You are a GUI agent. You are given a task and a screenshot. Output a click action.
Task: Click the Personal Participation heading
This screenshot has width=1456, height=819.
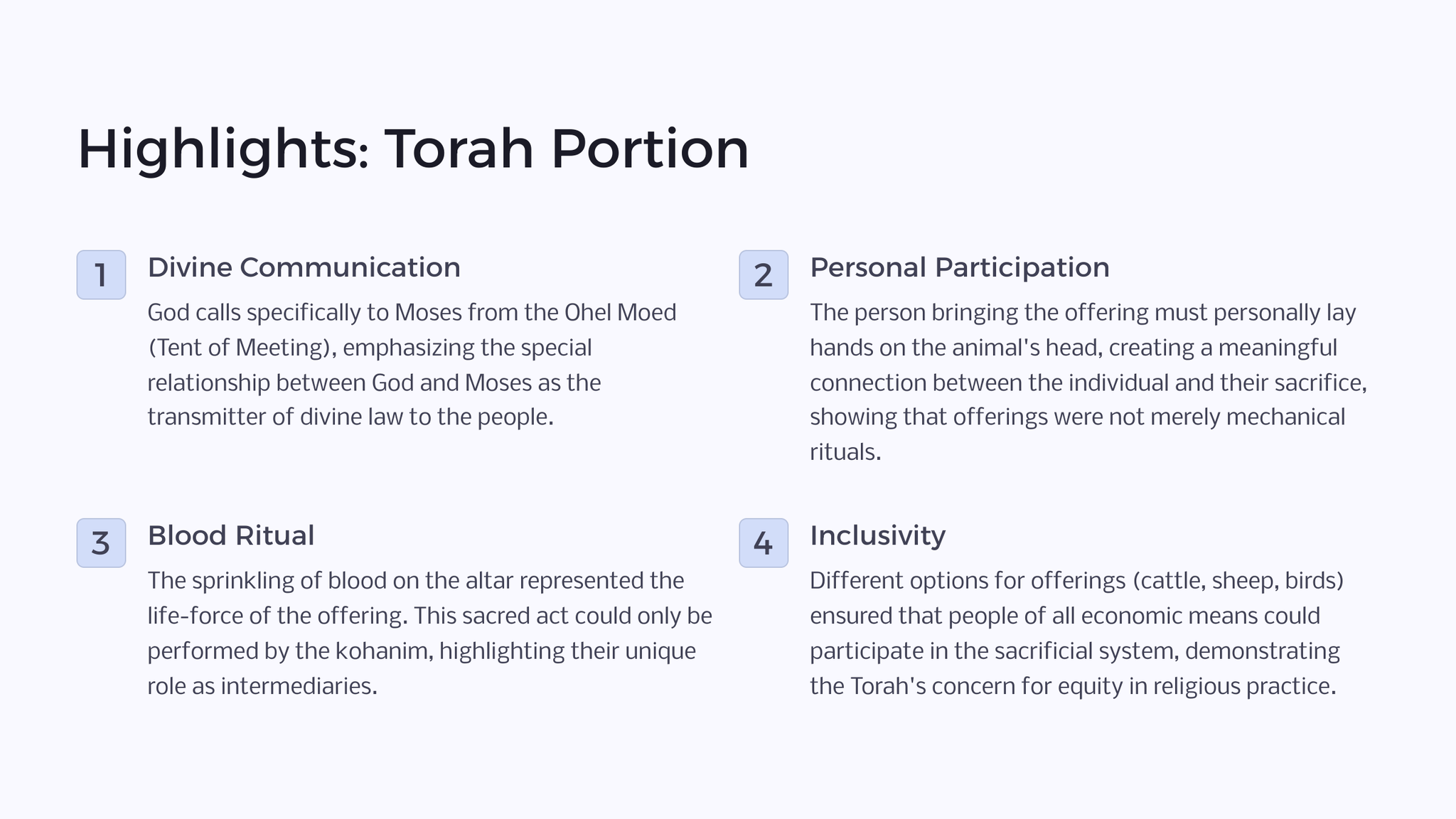[960, 267]
